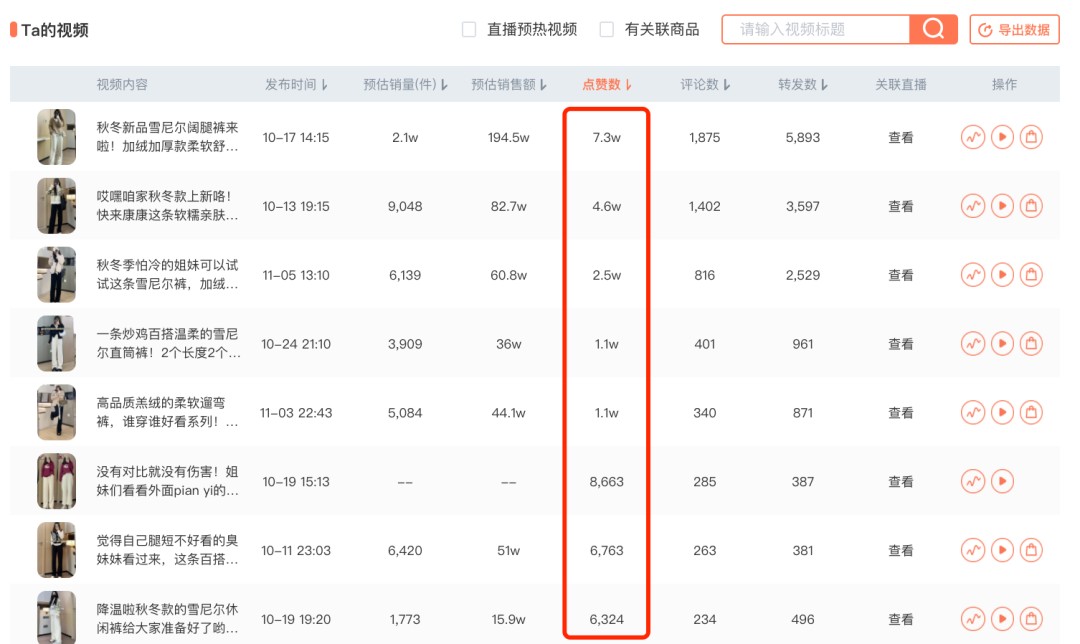Click the orange search magnifier button
This screenshot has width=1080, height=644.
[933, 29]
